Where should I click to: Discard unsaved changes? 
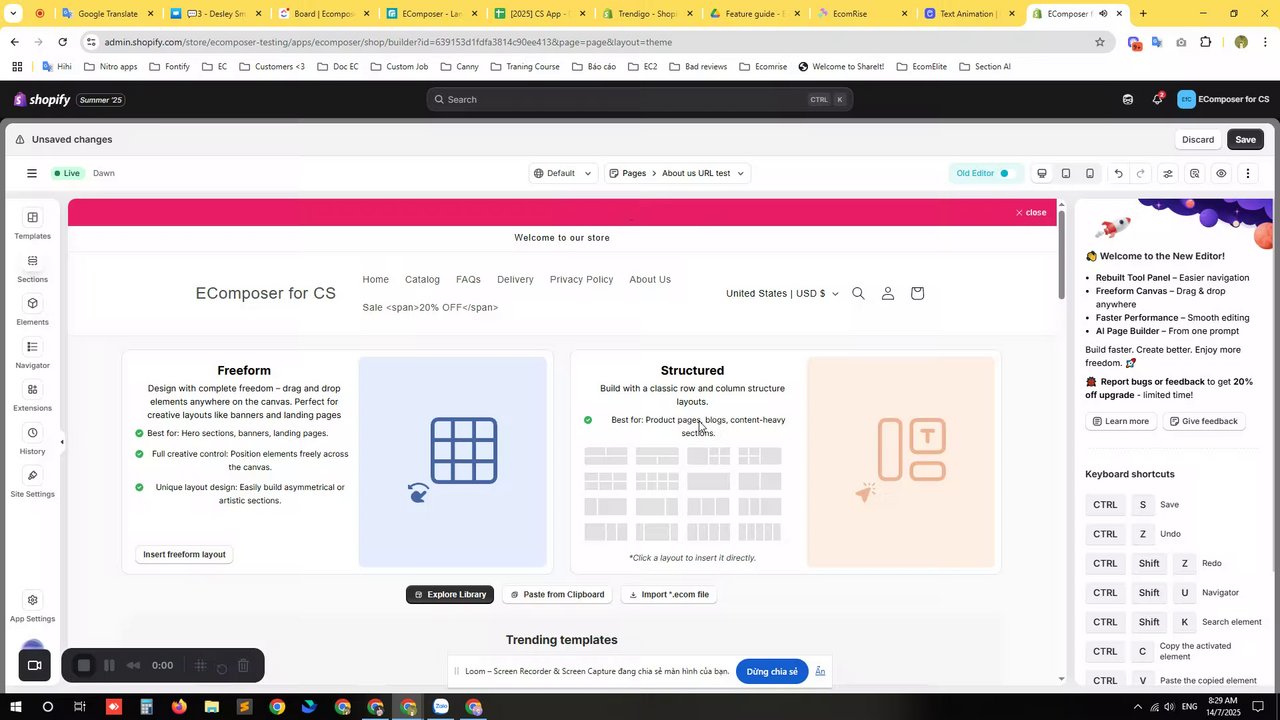click(1198, 139)
